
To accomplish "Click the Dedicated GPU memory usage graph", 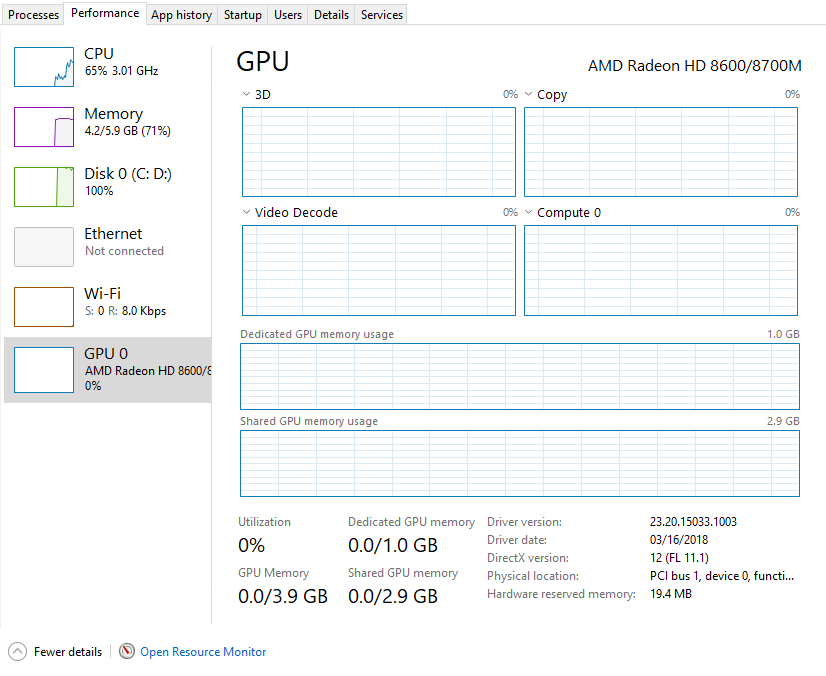I will (x=519, y=376).
